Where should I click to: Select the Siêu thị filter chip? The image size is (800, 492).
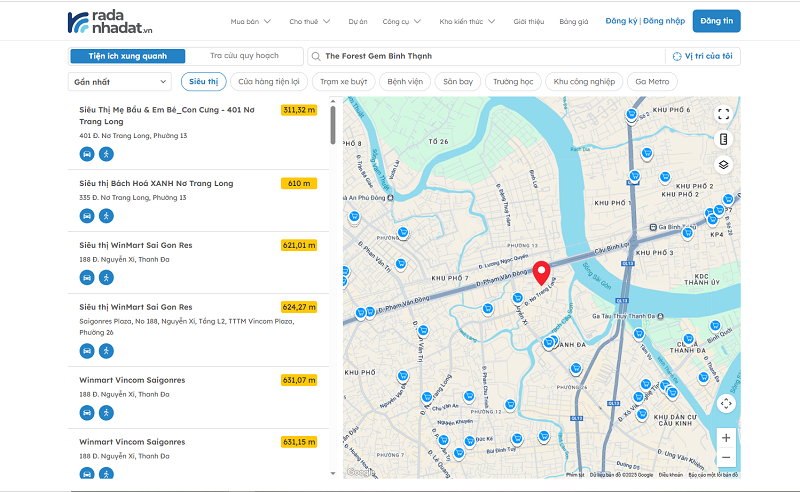pos(204,82)
